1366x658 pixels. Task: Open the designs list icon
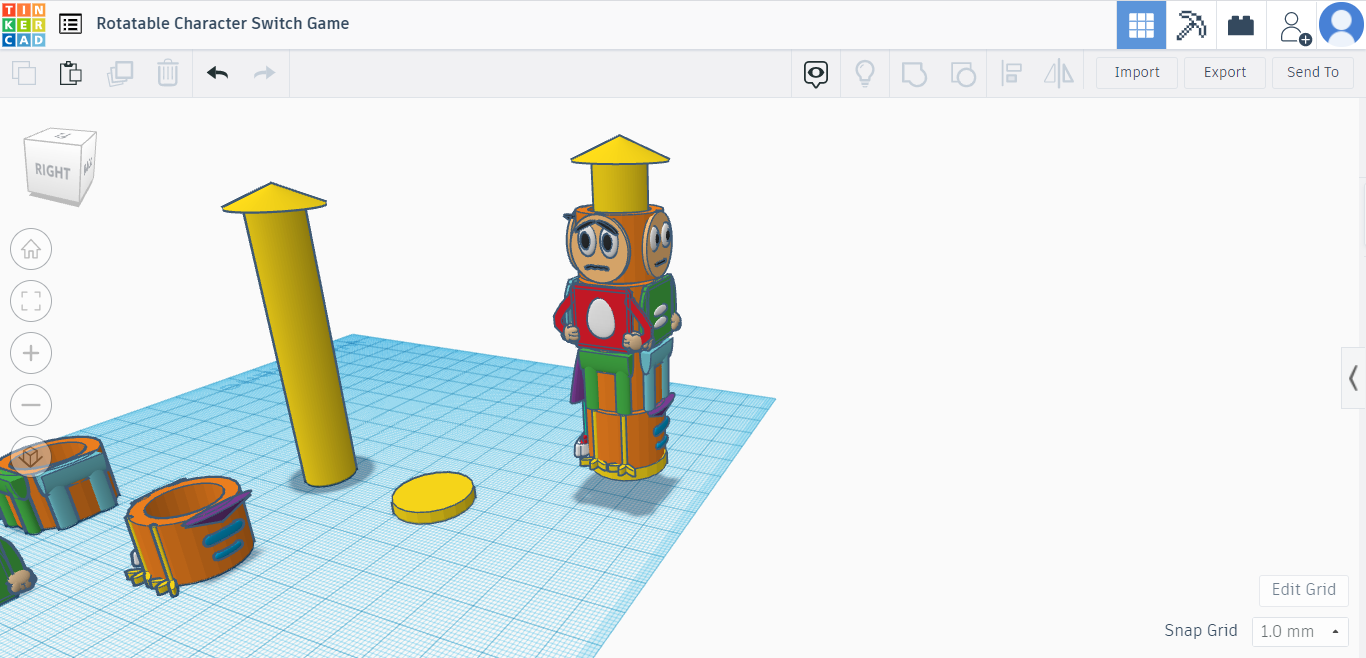(70, 23)
